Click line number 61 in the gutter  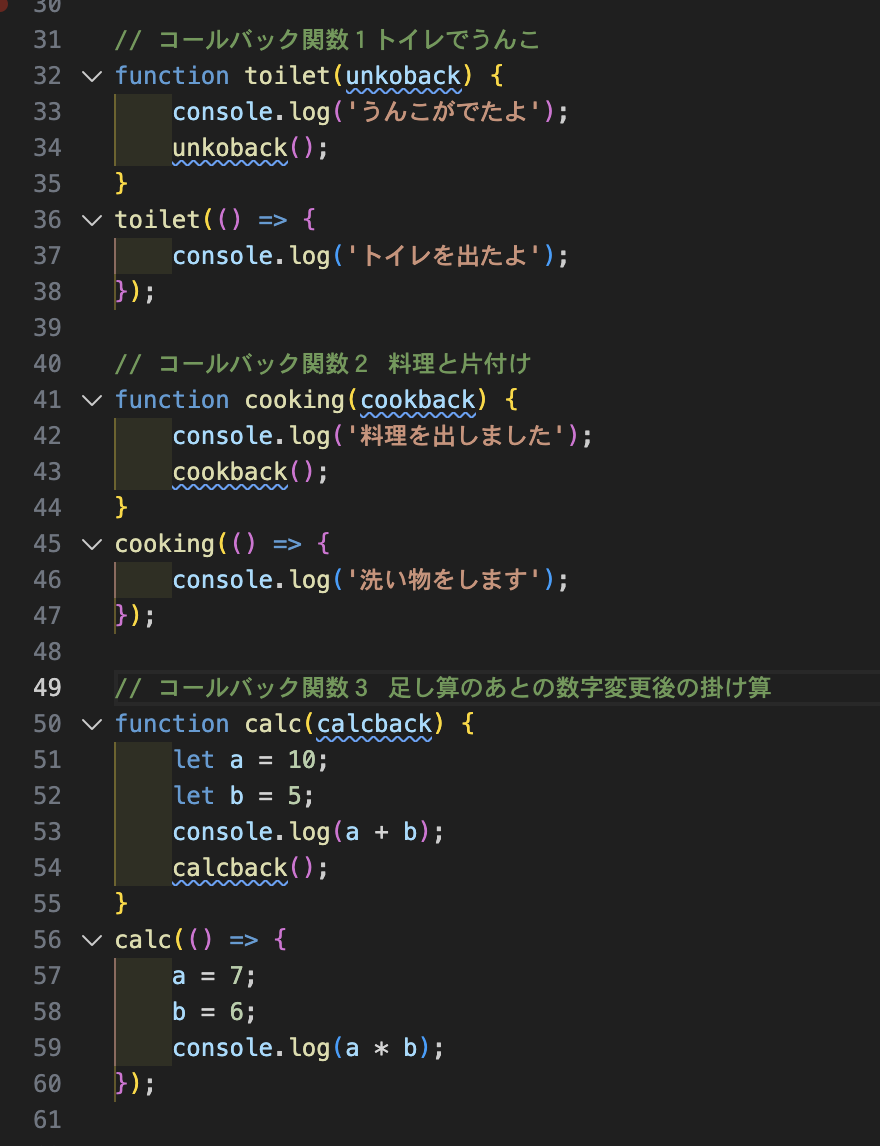48,1120
